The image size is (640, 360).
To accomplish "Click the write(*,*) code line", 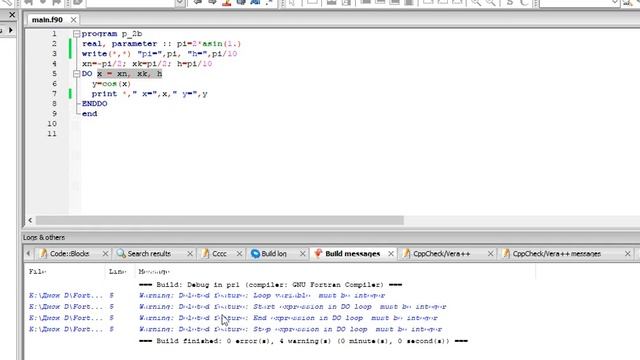I will [x=159, y=54].
